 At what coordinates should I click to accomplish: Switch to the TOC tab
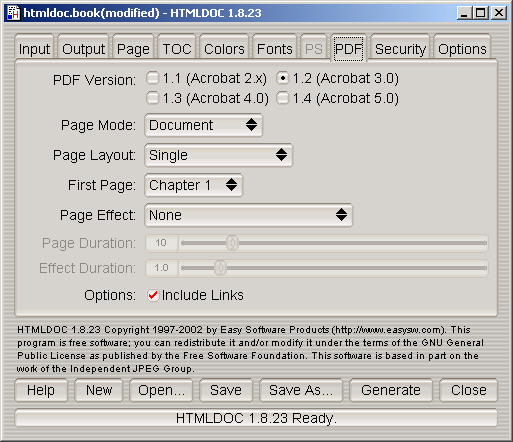point(177,48)
